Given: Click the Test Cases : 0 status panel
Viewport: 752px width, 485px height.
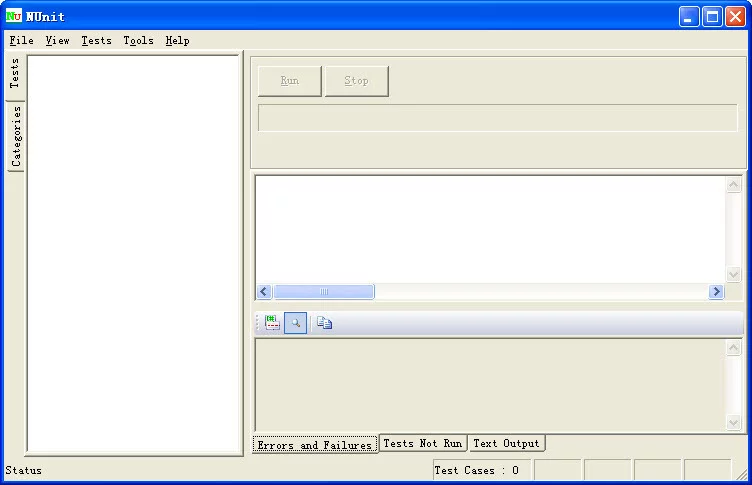Looking at the screenshot, I should [x=482, y=470].
